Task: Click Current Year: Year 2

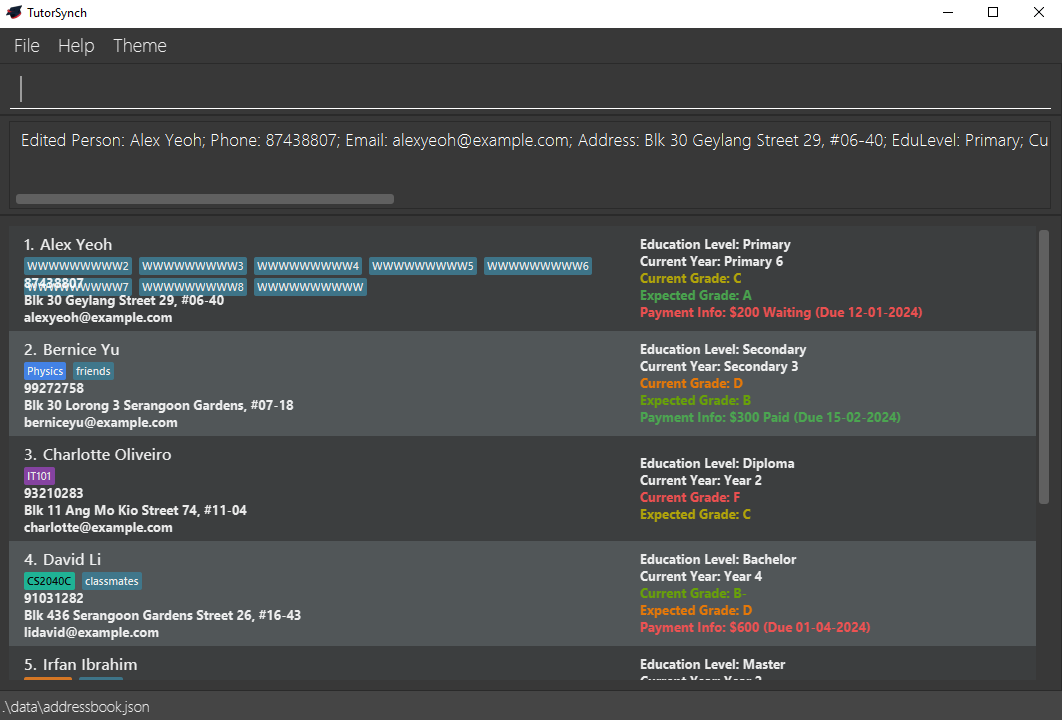Action: (701, 480)
